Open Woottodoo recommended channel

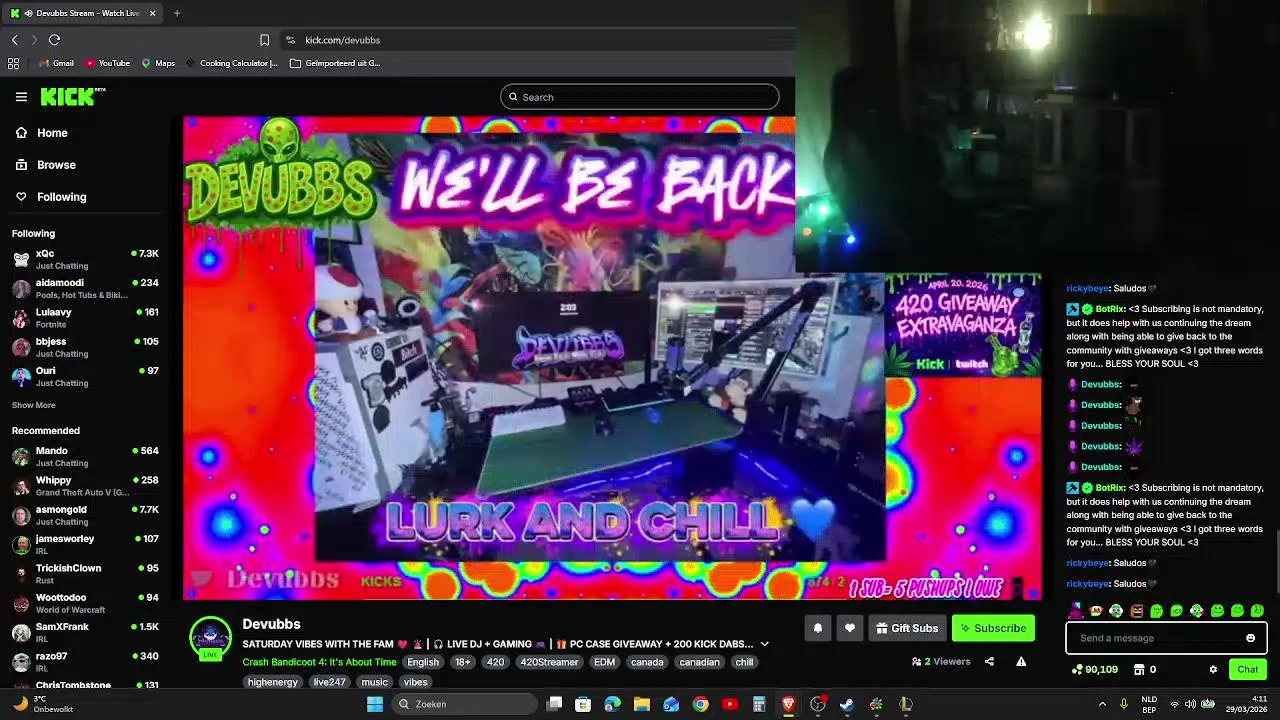pyautogui.click(x=85, y=603)
